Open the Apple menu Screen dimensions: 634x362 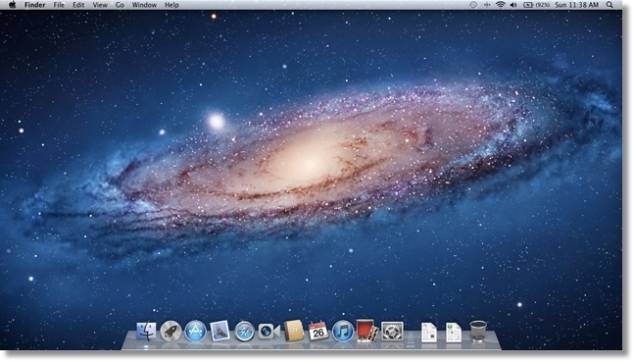pyautogui.click(x=12, y=5)
